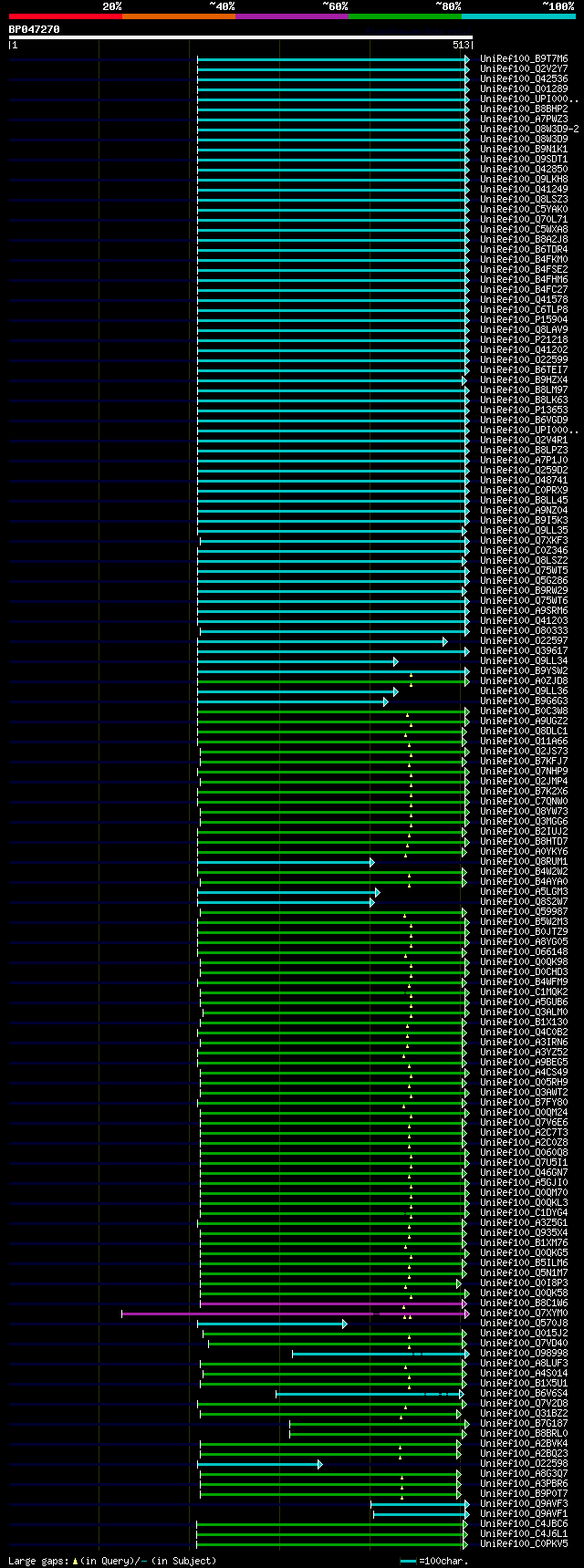This screenshot has height=1568, width=584.
Task: Open the UniRef100_Q7NHP9 hit
Action: pyautogui.click(x=524, y=772)
